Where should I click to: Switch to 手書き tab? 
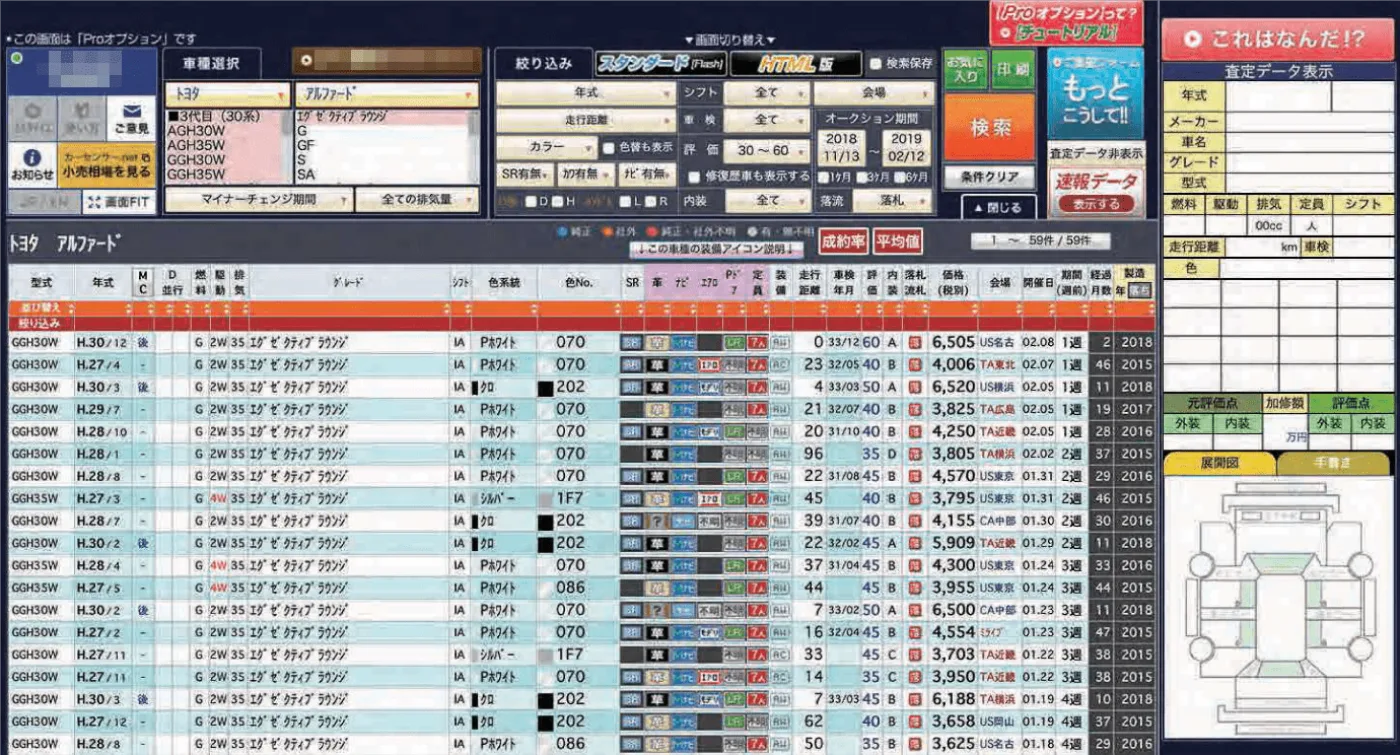pos(1334,465)
